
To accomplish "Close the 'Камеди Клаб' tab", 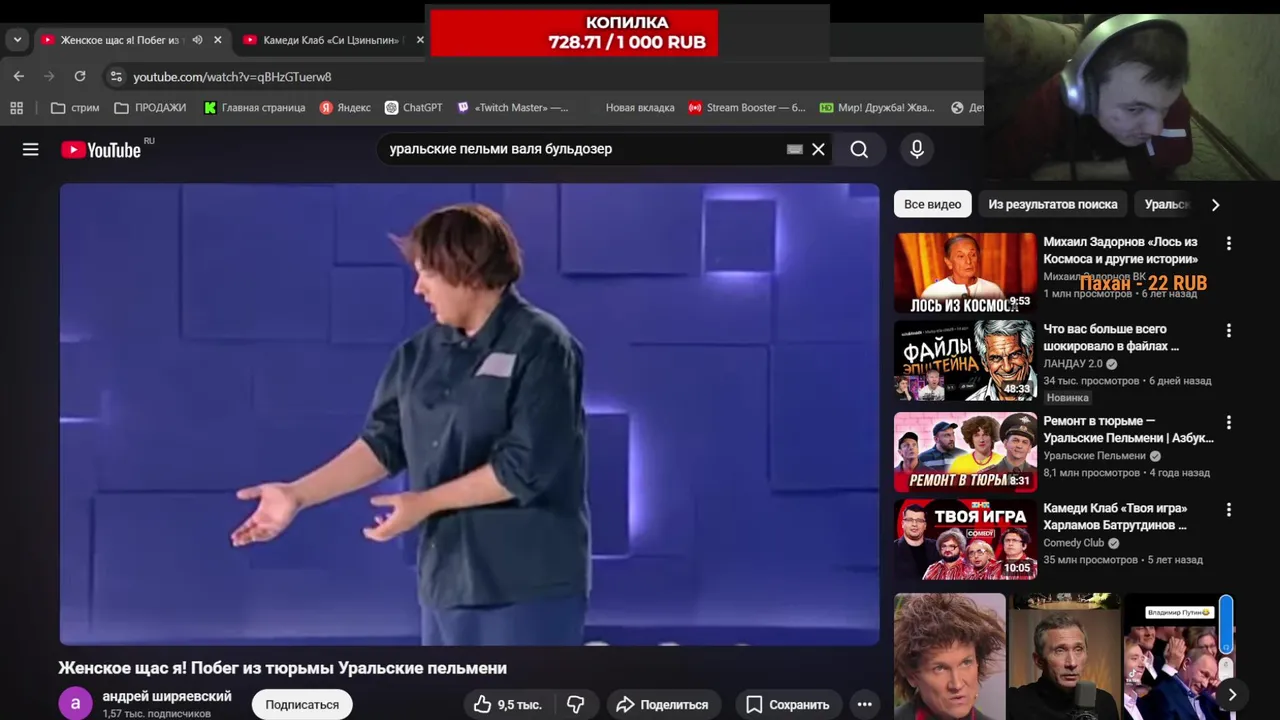I will pyautogui.click(x=420, y=40).
